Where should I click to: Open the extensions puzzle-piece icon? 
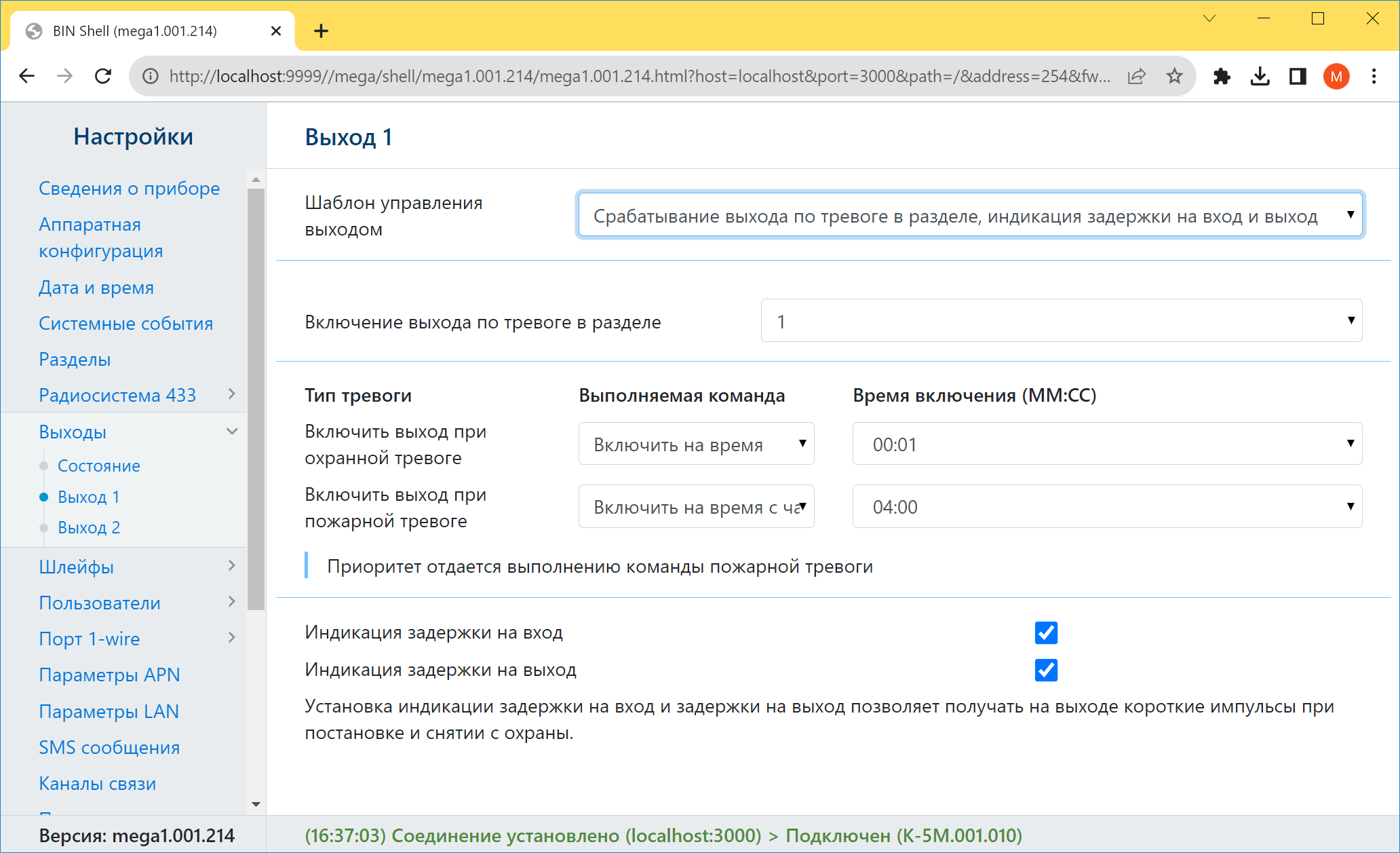point(1222,76)
